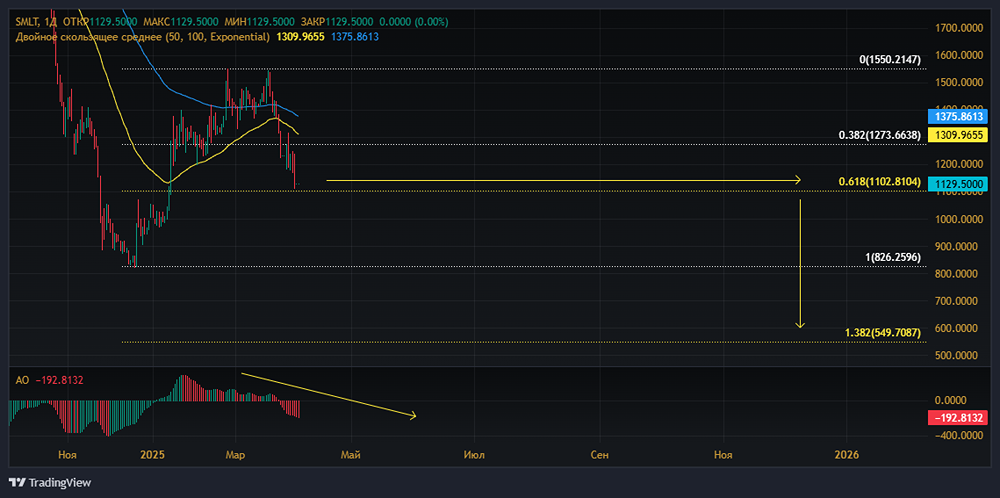Click the red -192.8132 AO axis tag
The width and height of the screenshot is (1000, 498).
(958, 418)
